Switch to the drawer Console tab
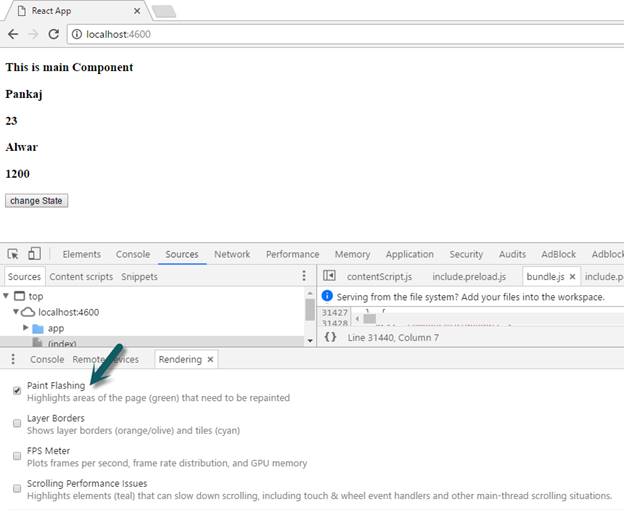Screen dimensions: 624x515 pos(47,359)
